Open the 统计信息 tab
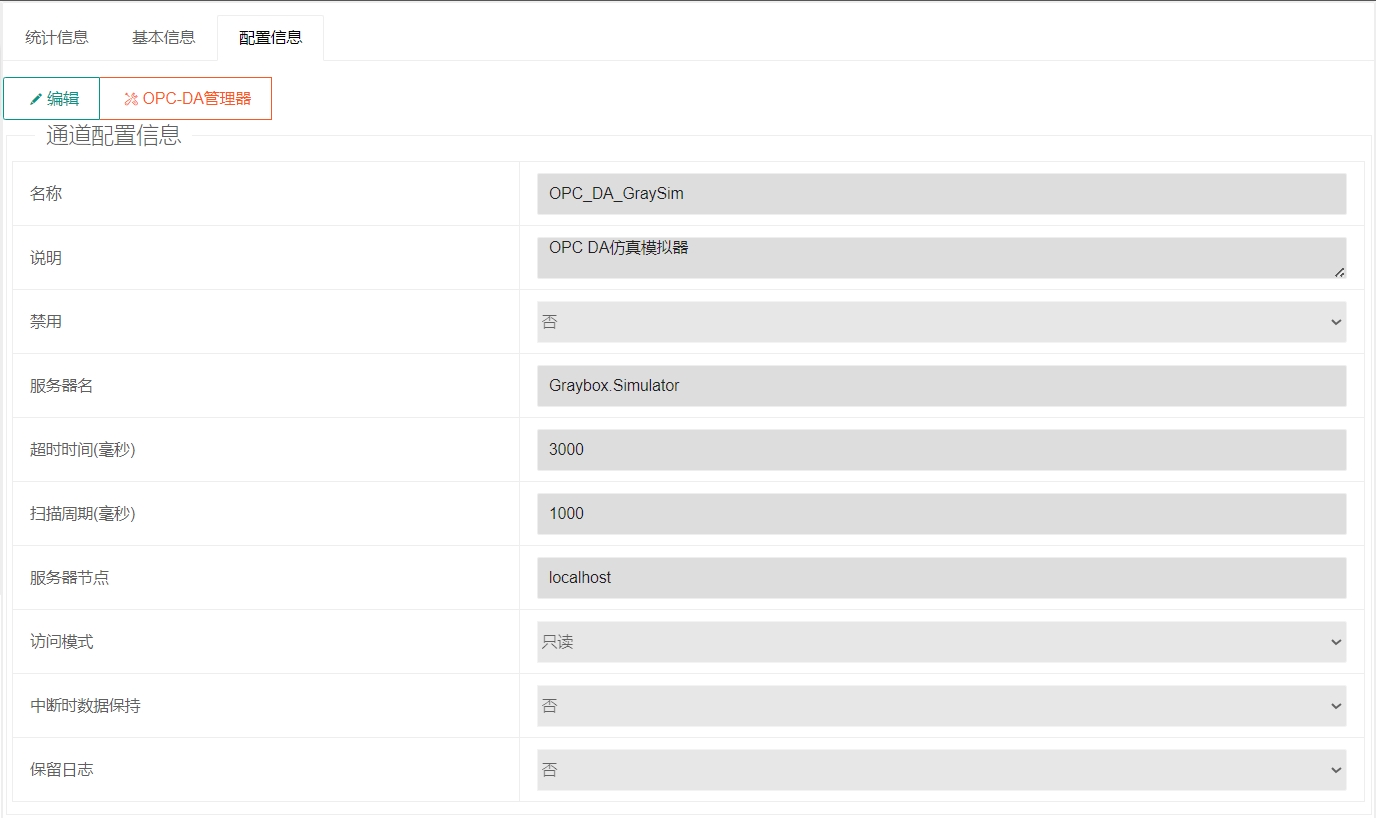This screenshot has width=1376, height=818. pos(57,38)
